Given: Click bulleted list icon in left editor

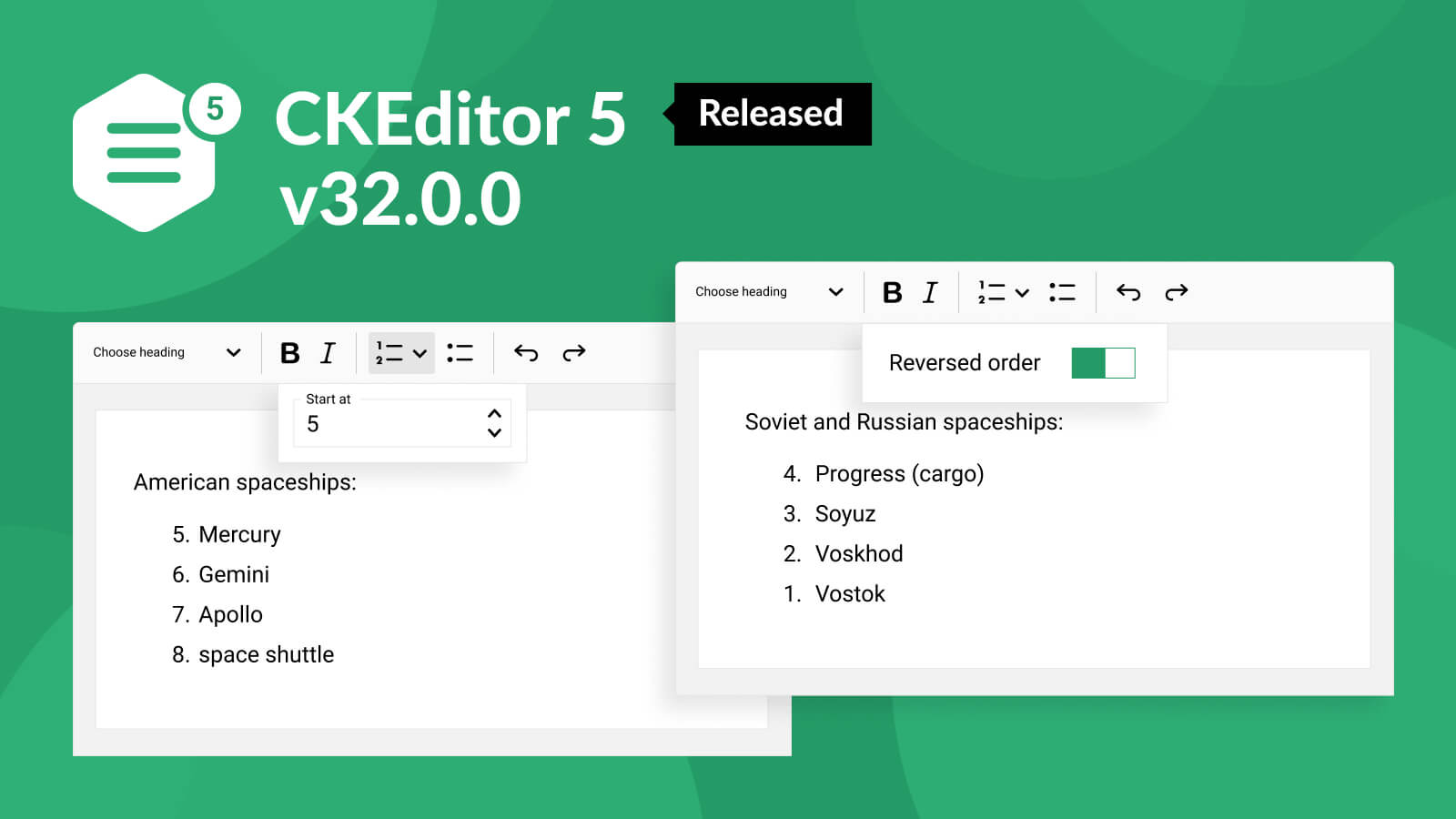Looking at the screenshot, I should pyautogui.click(x=460, y=353).
